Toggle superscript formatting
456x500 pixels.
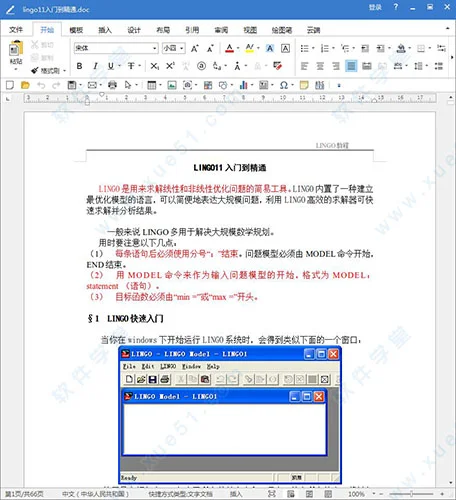(170, 66)
